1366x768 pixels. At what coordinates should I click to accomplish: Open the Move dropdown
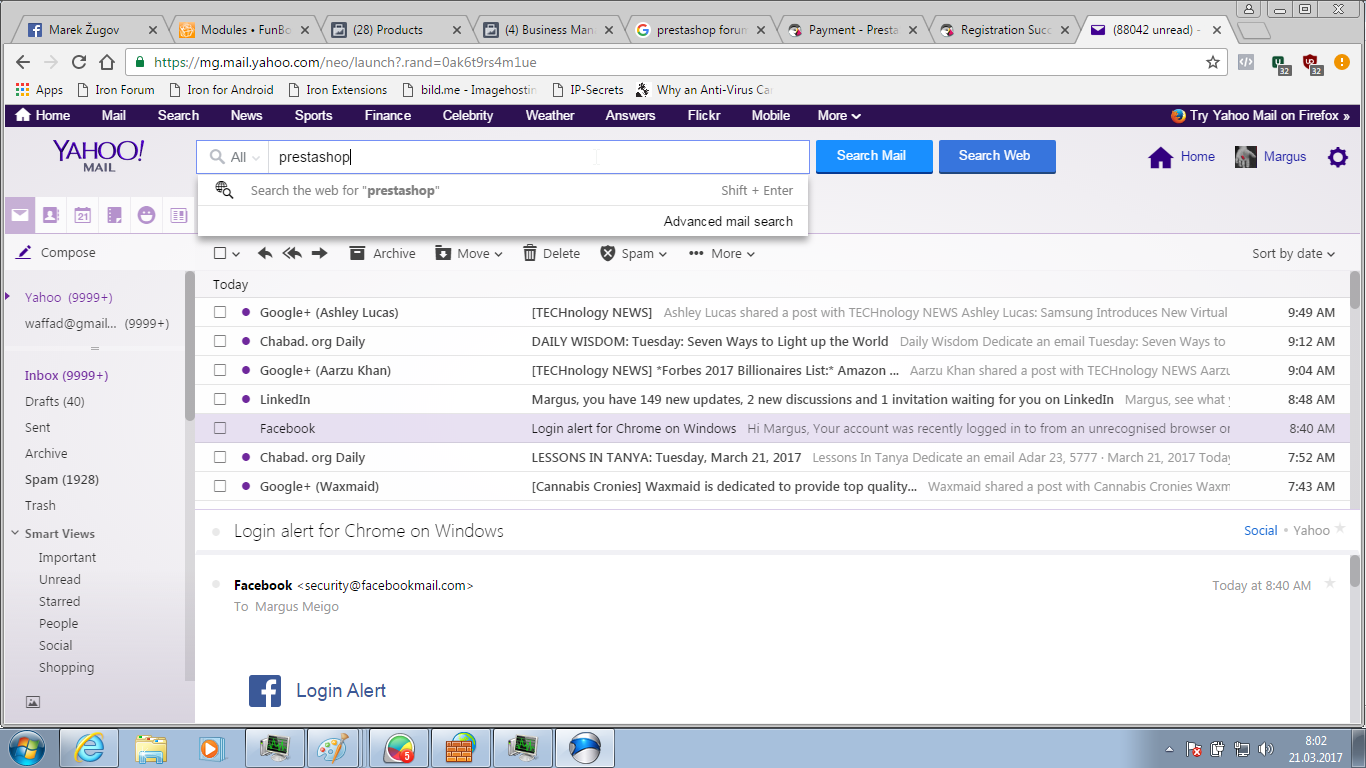click(469, 254)
